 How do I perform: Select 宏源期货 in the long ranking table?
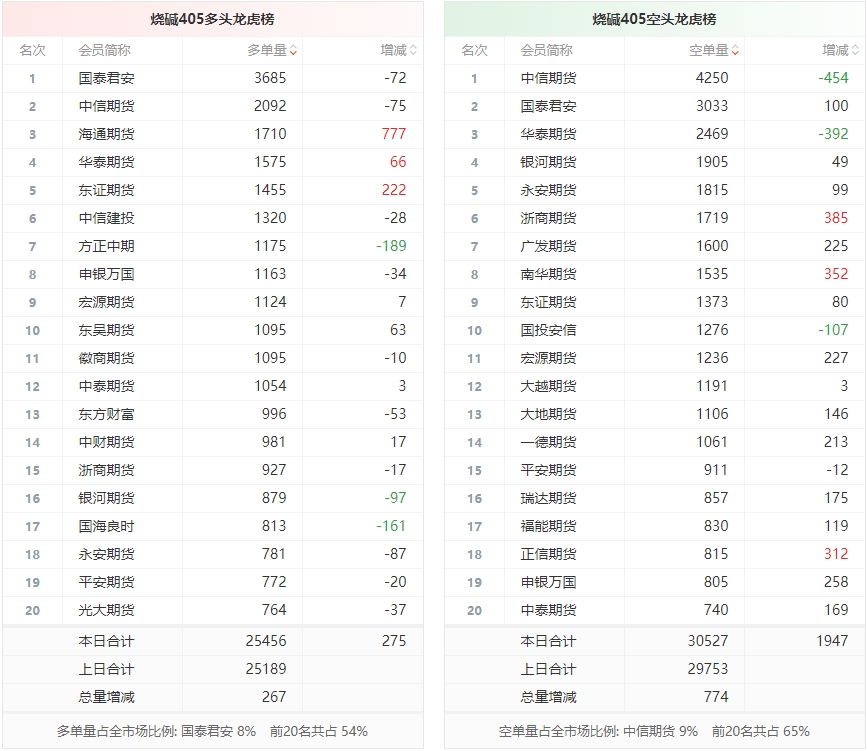pyautogui.click(x=106, y=303)
